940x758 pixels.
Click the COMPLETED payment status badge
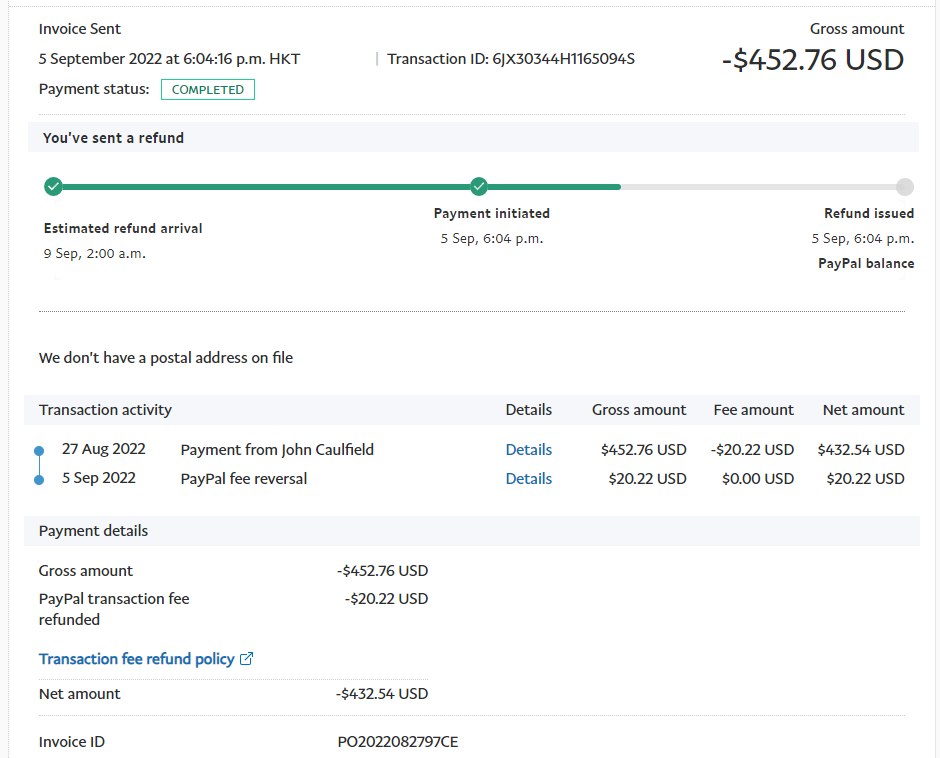[x=208, y=90]
